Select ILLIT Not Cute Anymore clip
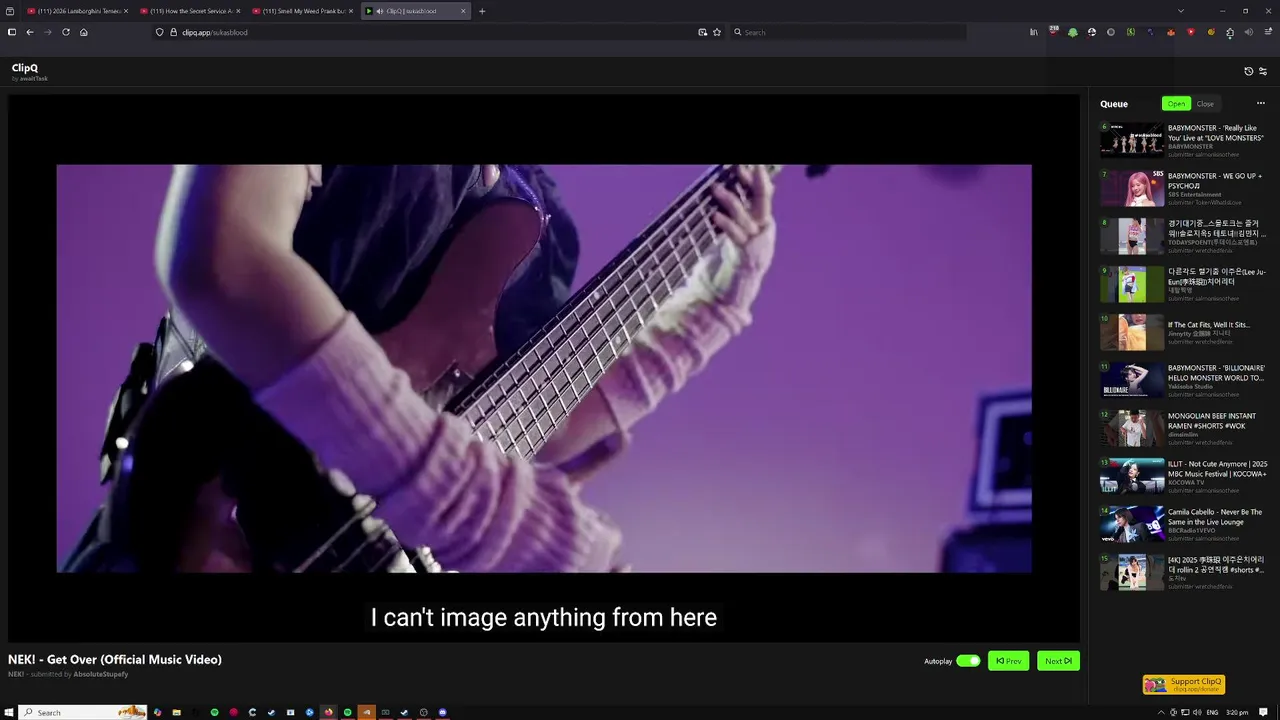 pyautogui.click(x=1184, y=476)
